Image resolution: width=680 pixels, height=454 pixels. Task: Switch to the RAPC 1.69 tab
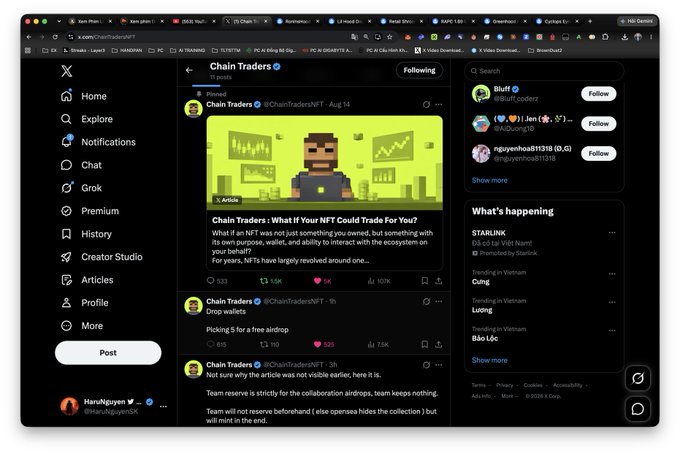pos(452,21)
